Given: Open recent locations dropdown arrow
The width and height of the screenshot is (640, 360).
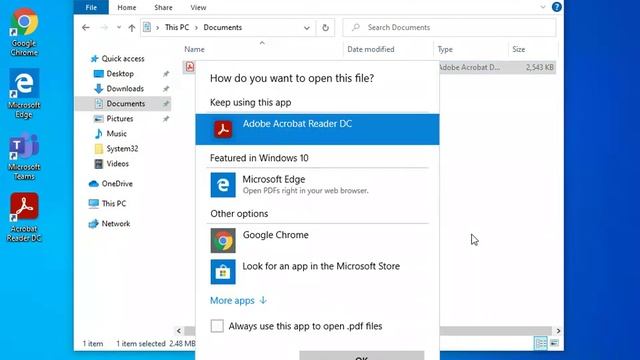Looking at the screenshot, I should coord(119,27).
